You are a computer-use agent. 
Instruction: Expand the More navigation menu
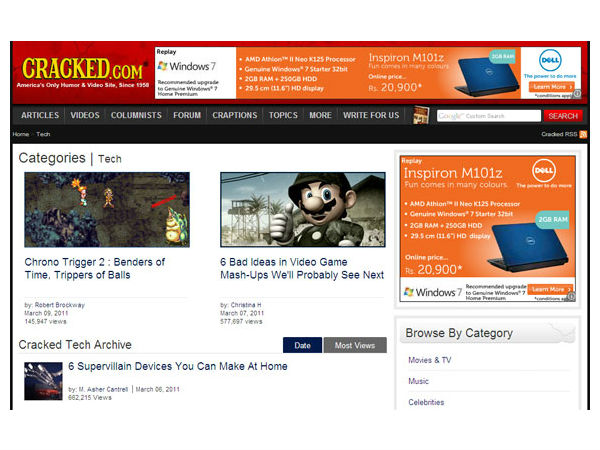click(x=320, y=115)
